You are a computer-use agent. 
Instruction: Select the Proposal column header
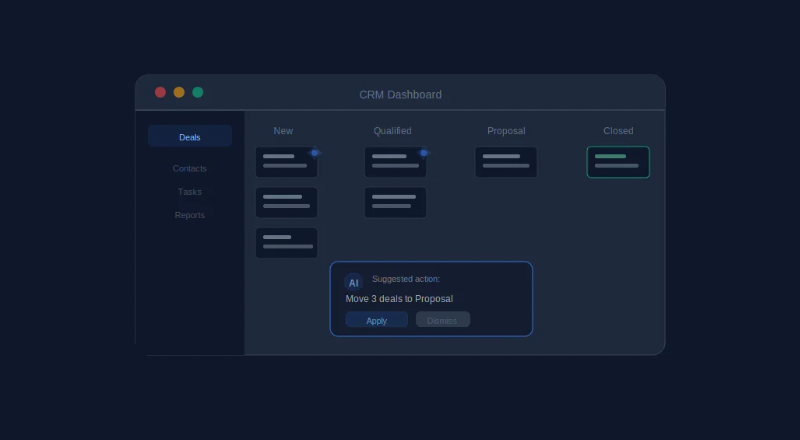point(506,131)
